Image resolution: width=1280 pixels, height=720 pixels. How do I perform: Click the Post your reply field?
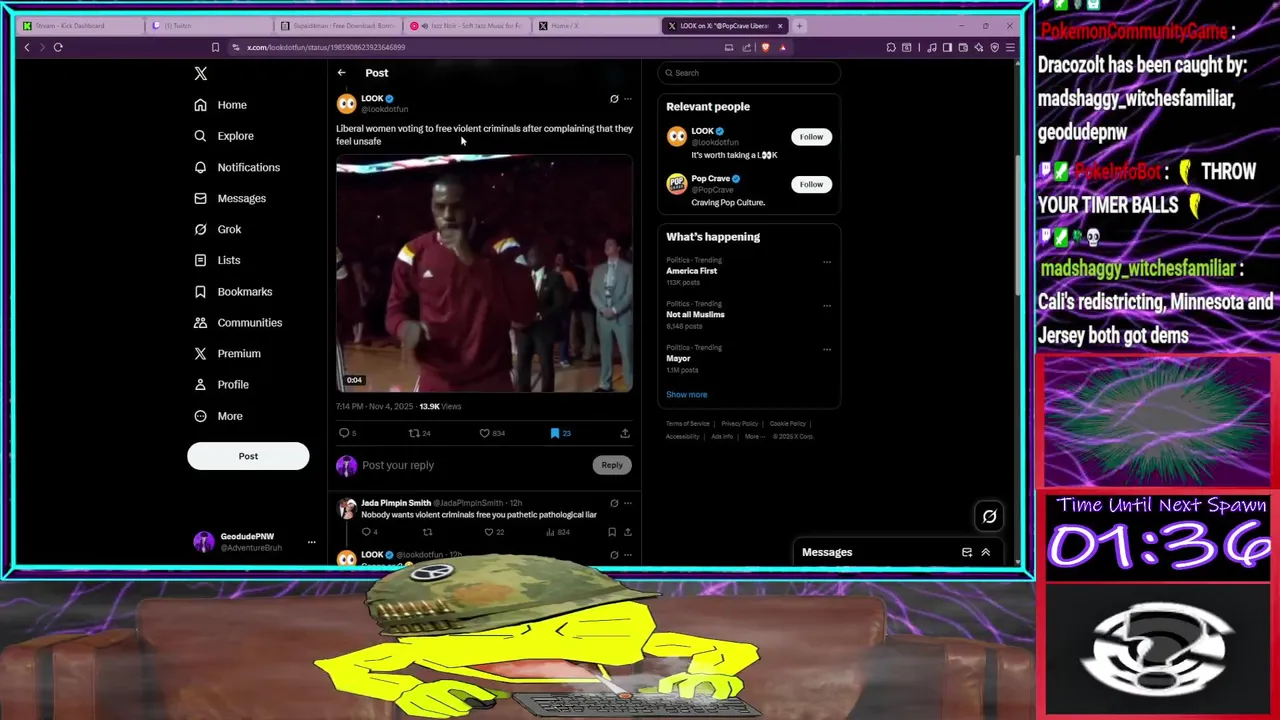475,465
